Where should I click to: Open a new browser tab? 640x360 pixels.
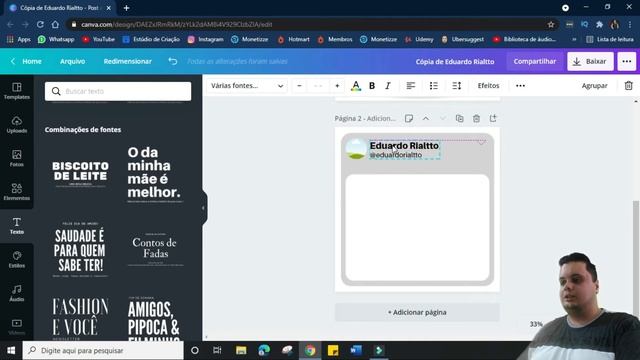[127, 8]
